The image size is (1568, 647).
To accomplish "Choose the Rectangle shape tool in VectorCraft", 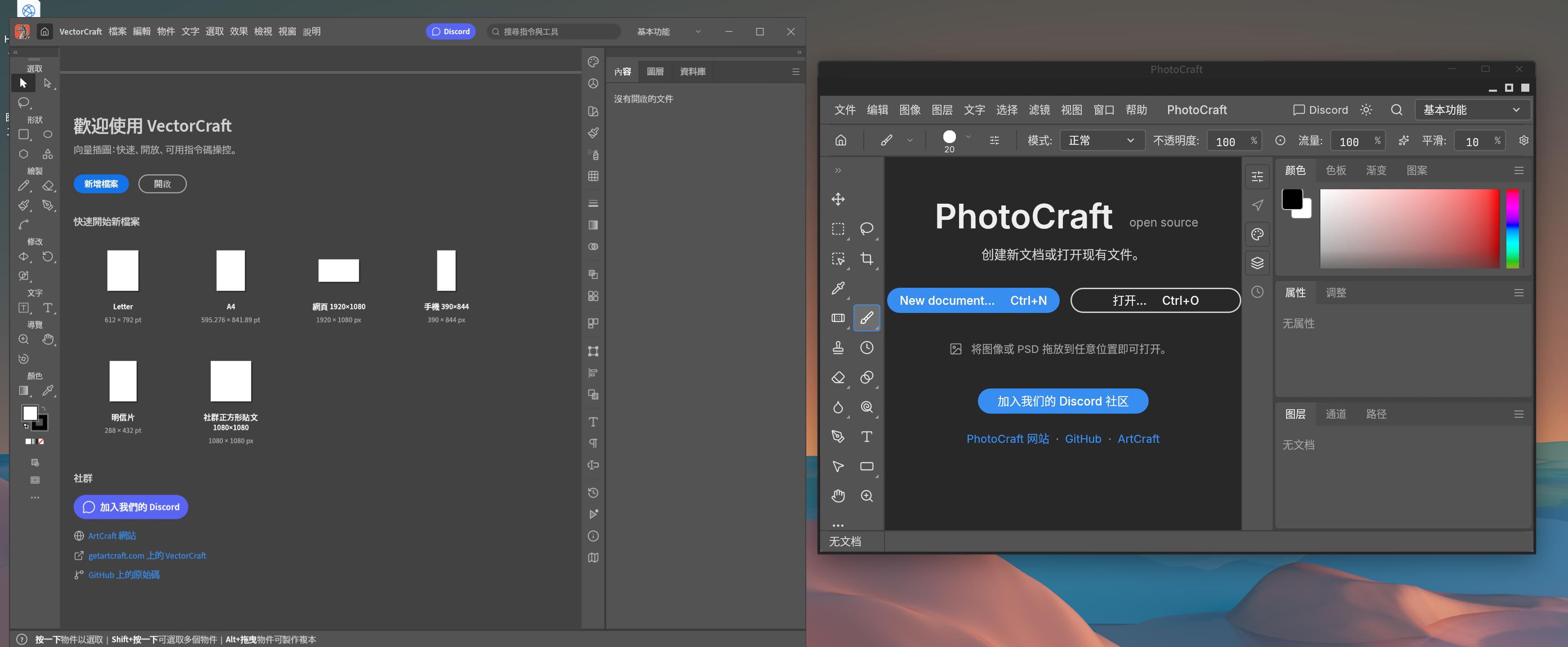I will pyautogui.click(x=24, y=134).
